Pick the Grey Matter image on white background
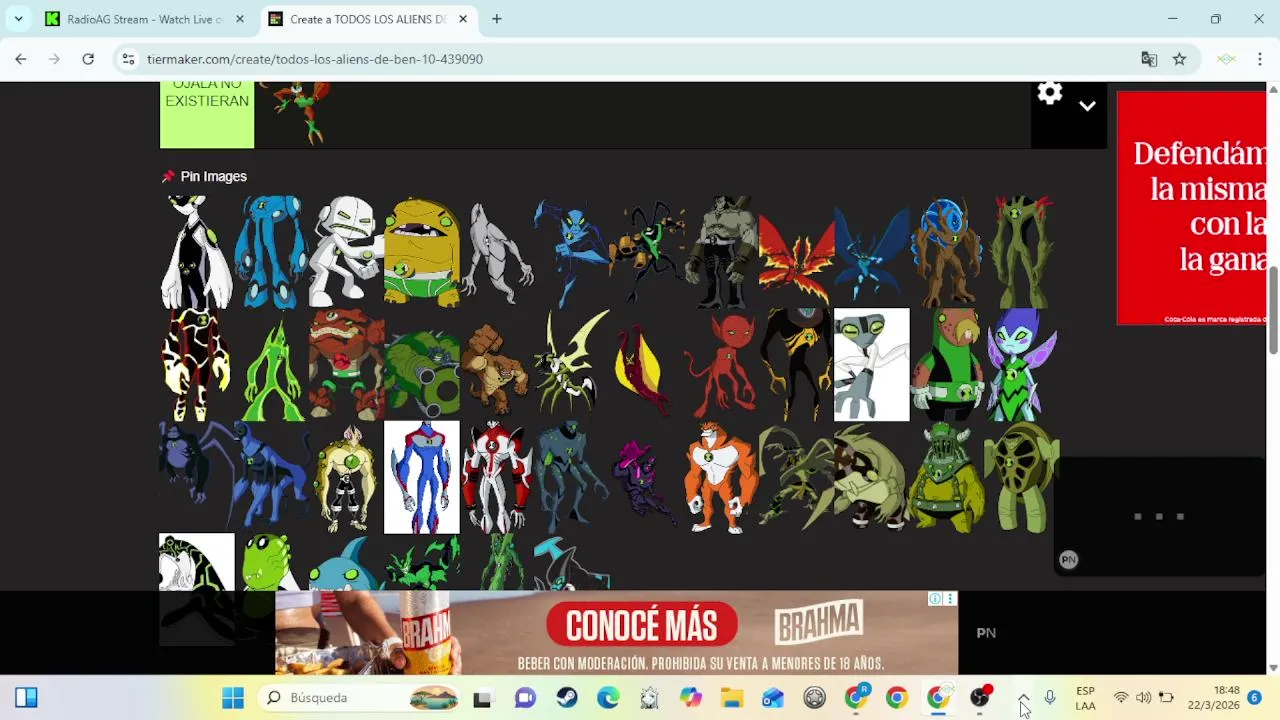Screen dimensions: 1280x720 click(872, 364)
